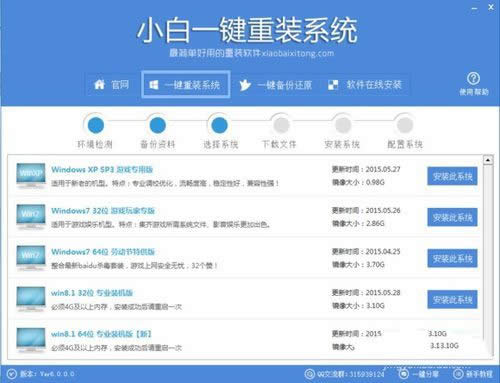Image resolution: width=500 pixels, height=383 pixels.
Task: Click the 一键分享 label
Action: [x=425, y=374]
